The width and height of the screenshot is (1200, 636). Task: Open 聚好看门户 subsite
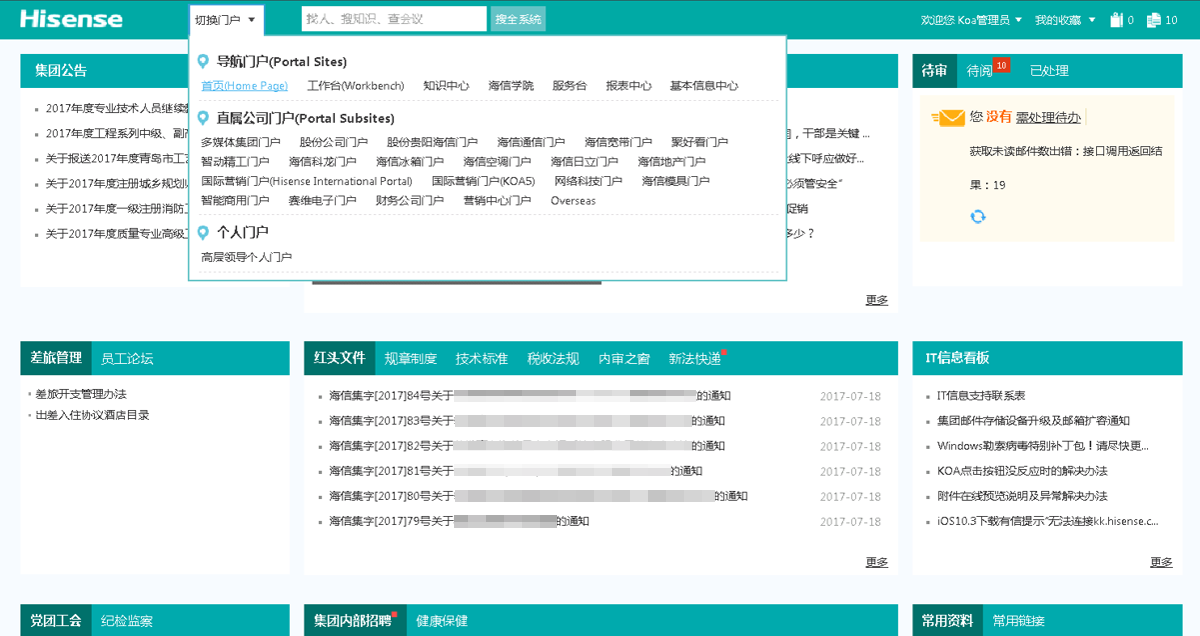click(x=699, y=143)
